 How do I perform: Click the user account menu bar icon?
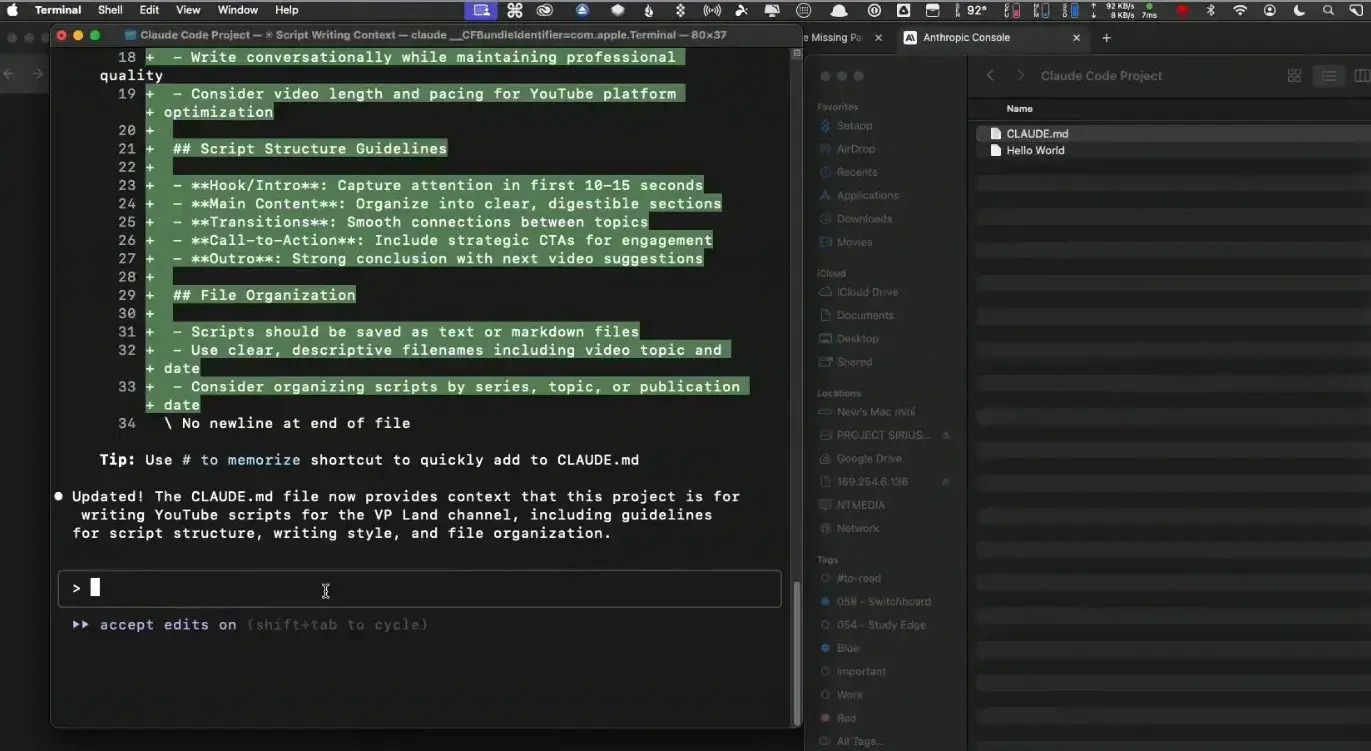pos(1270,10)
